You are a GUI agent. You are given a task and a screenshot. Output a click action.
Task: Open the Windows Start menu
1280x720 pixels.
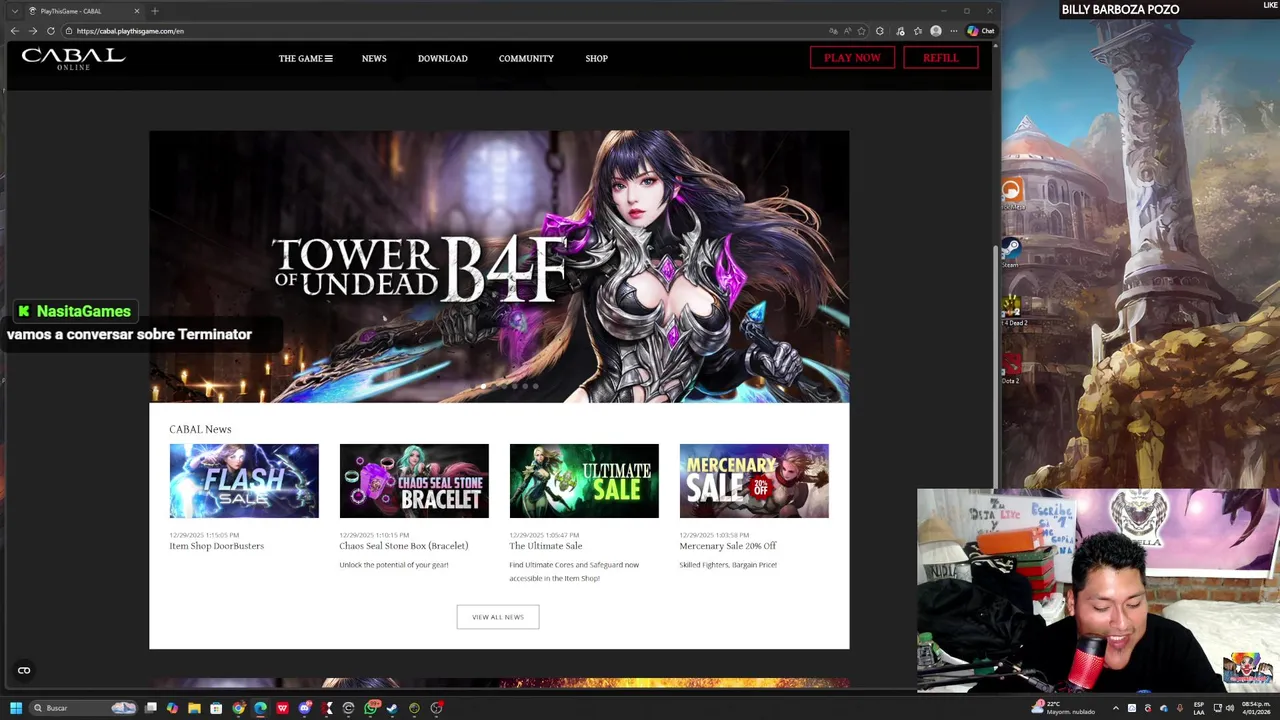(x=16, y=708)
